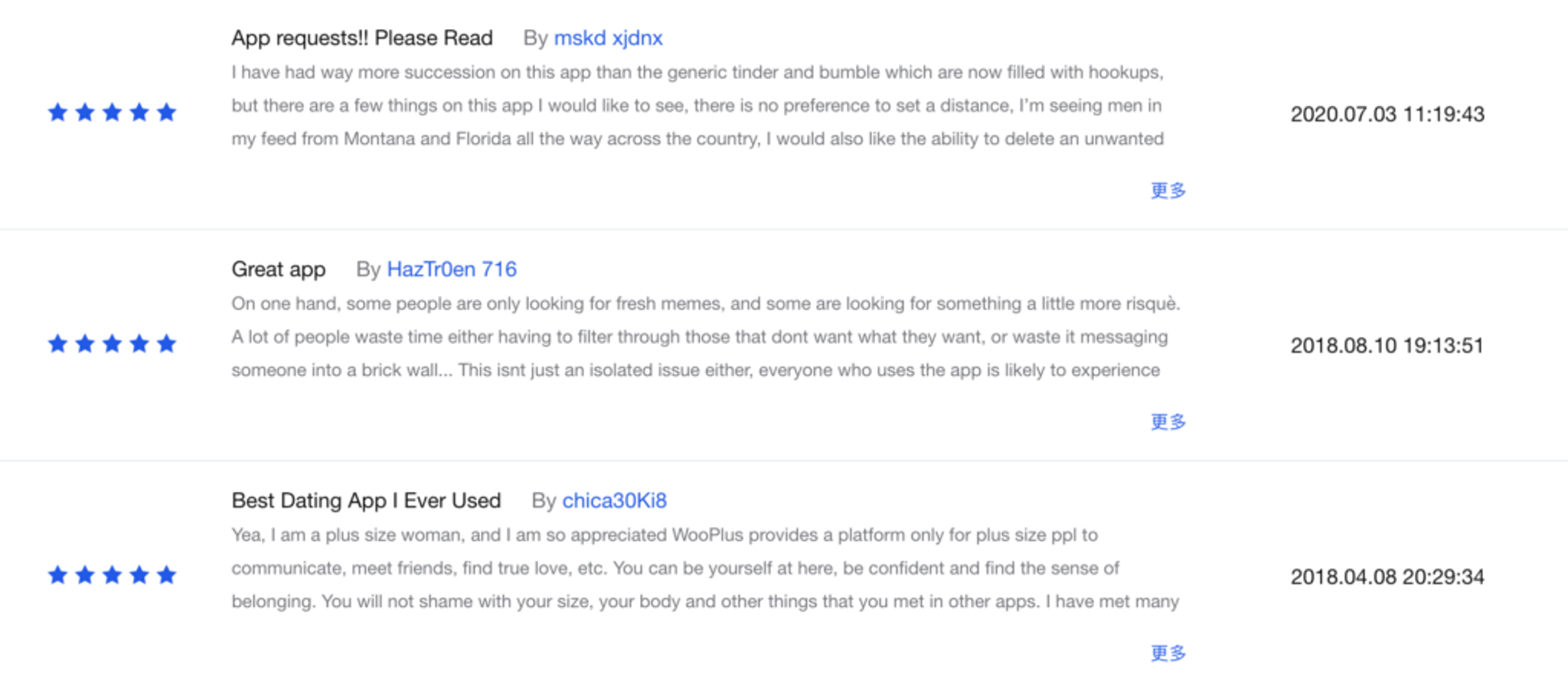Viewport: 1568px width, 691px height.
Task: Click first star of Great app review
Action: [x=58, y=344]
